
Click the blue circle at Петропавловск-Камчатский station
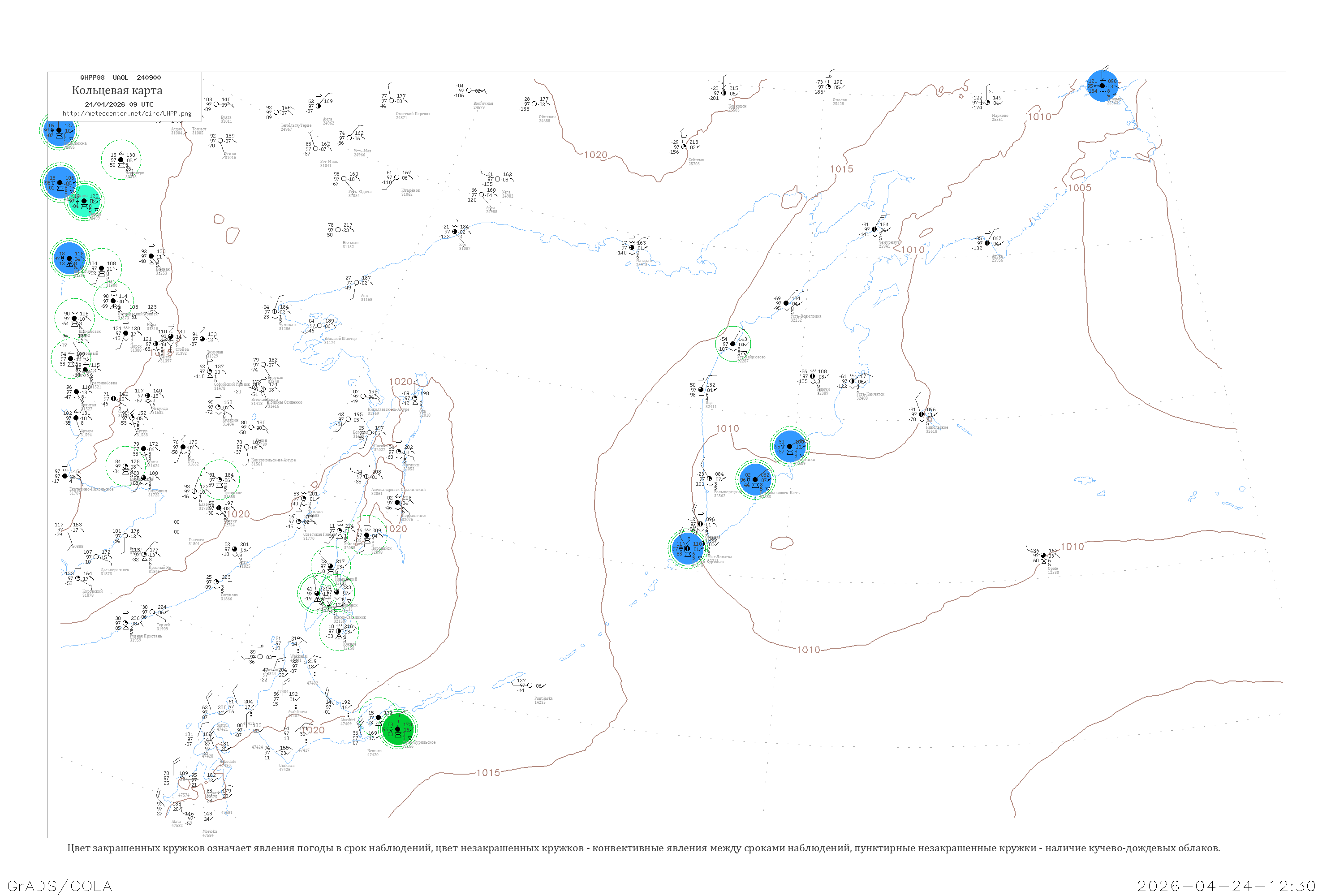tap(755, 480)
